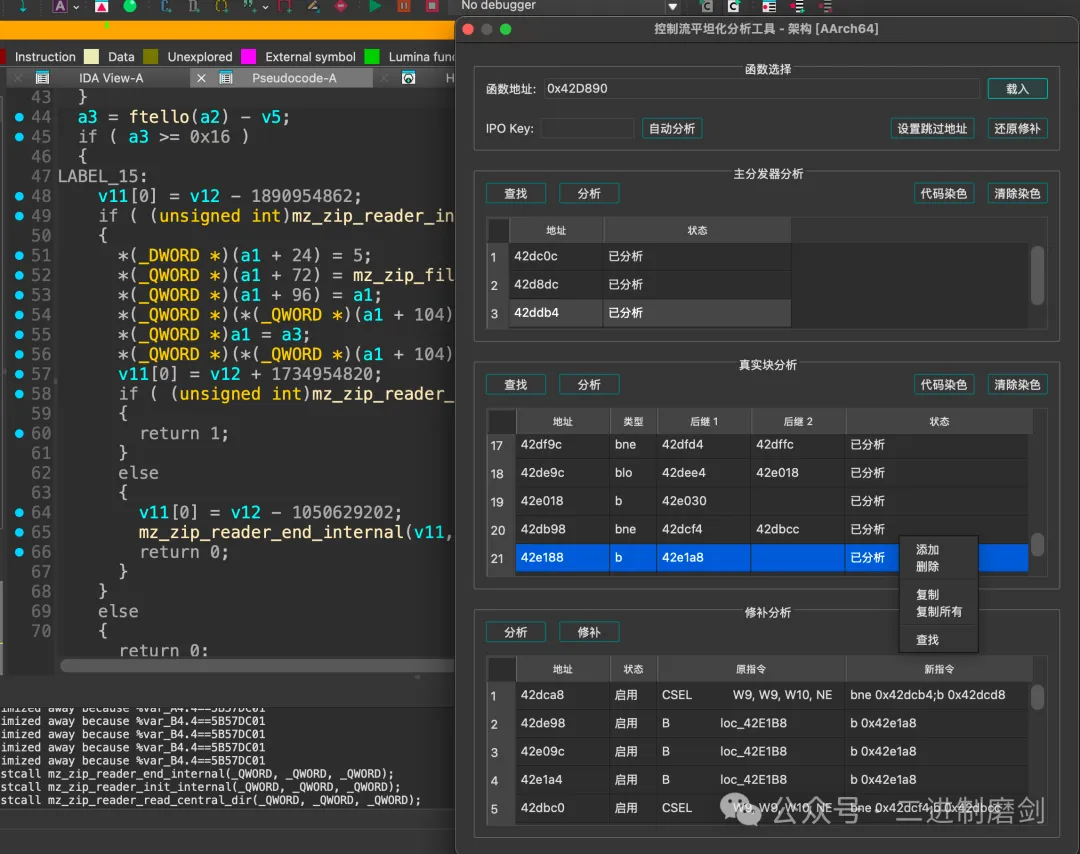Click the stop process square icon

pyautogui.click(x=432, y=6)
